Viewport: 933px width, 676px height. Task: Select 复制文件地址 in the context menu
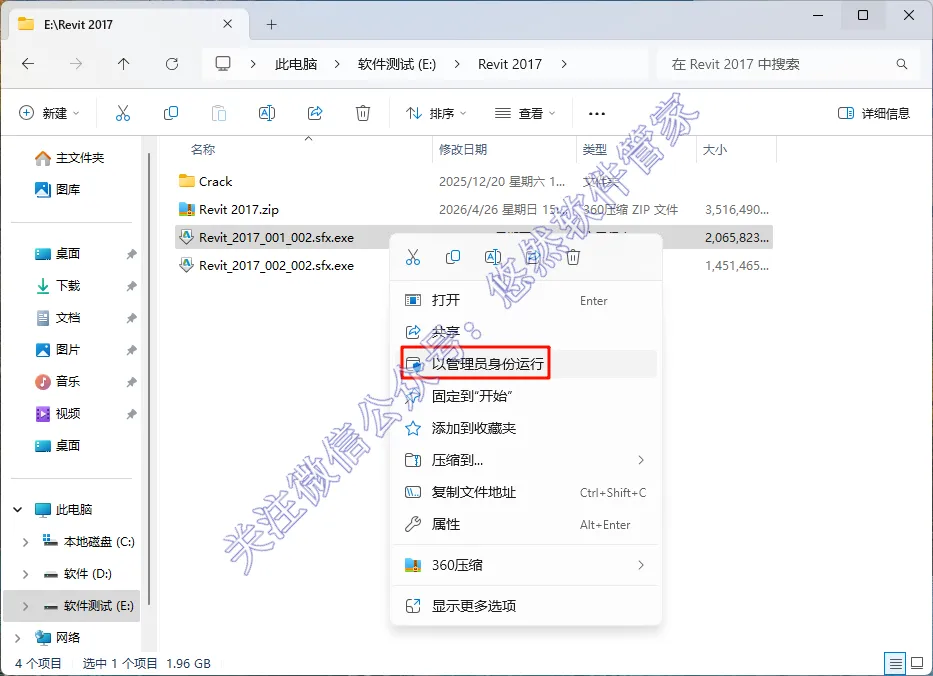point(525,492)
